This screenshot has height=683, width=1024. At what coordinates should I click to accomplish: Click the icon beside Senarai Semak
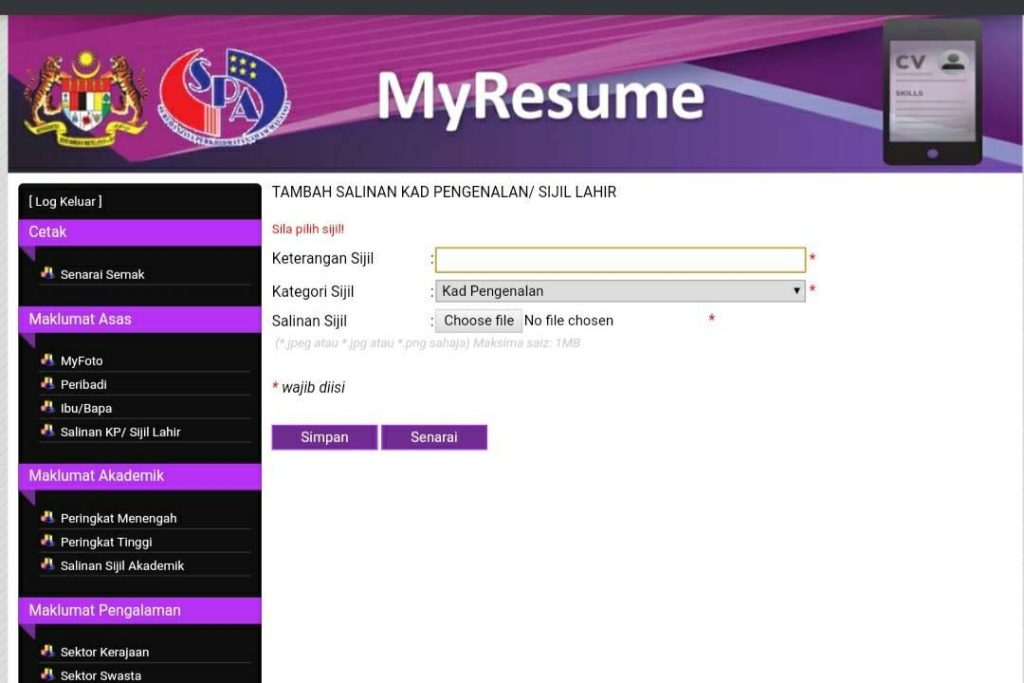pos(47,273)
